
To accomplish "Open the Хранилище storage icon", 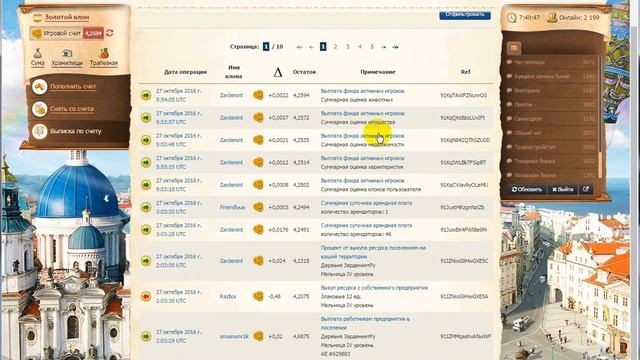I will point(67,53).
